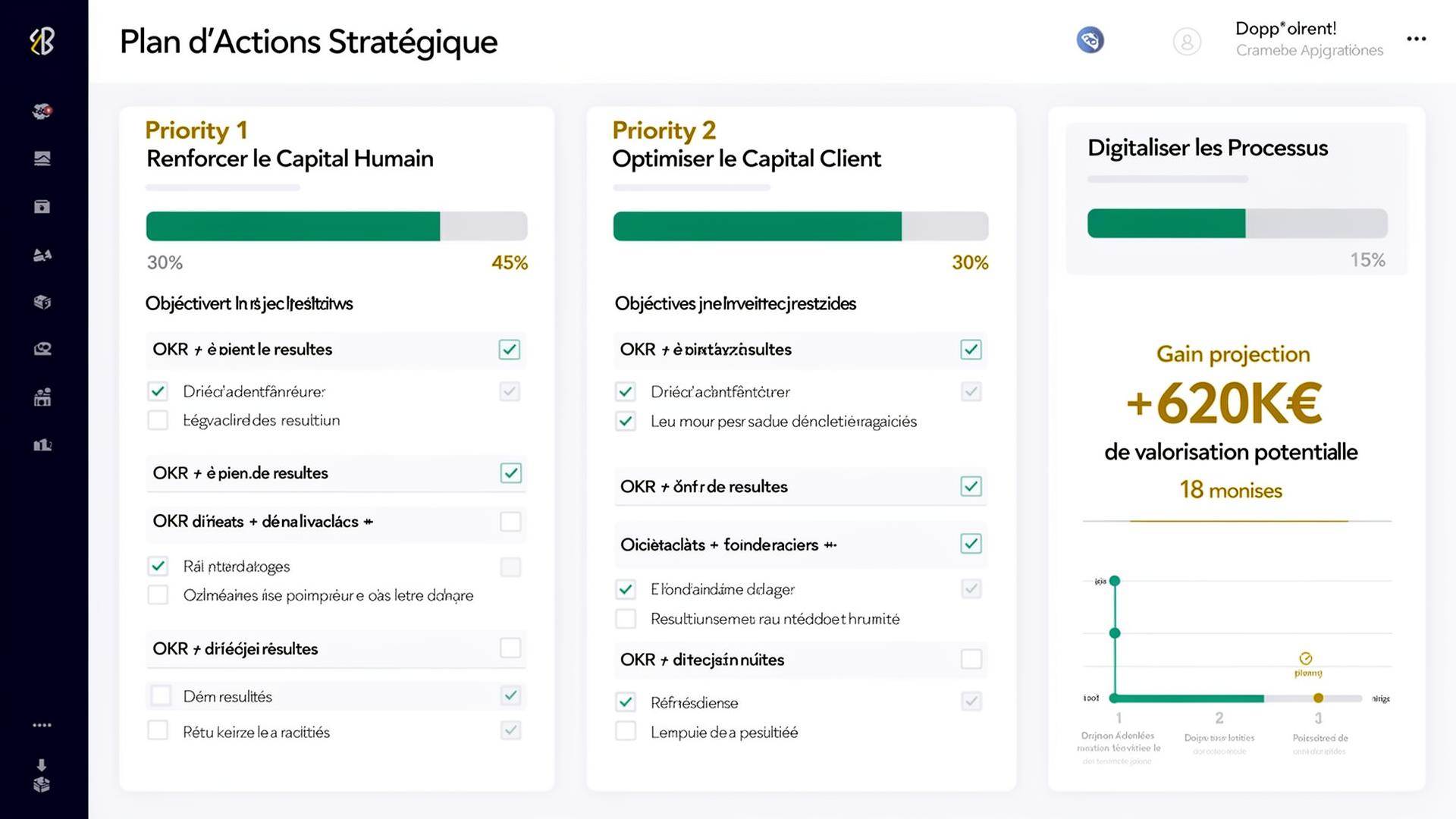
Task: Open the archive box icon in sidebar
Action: pos(42,206)
